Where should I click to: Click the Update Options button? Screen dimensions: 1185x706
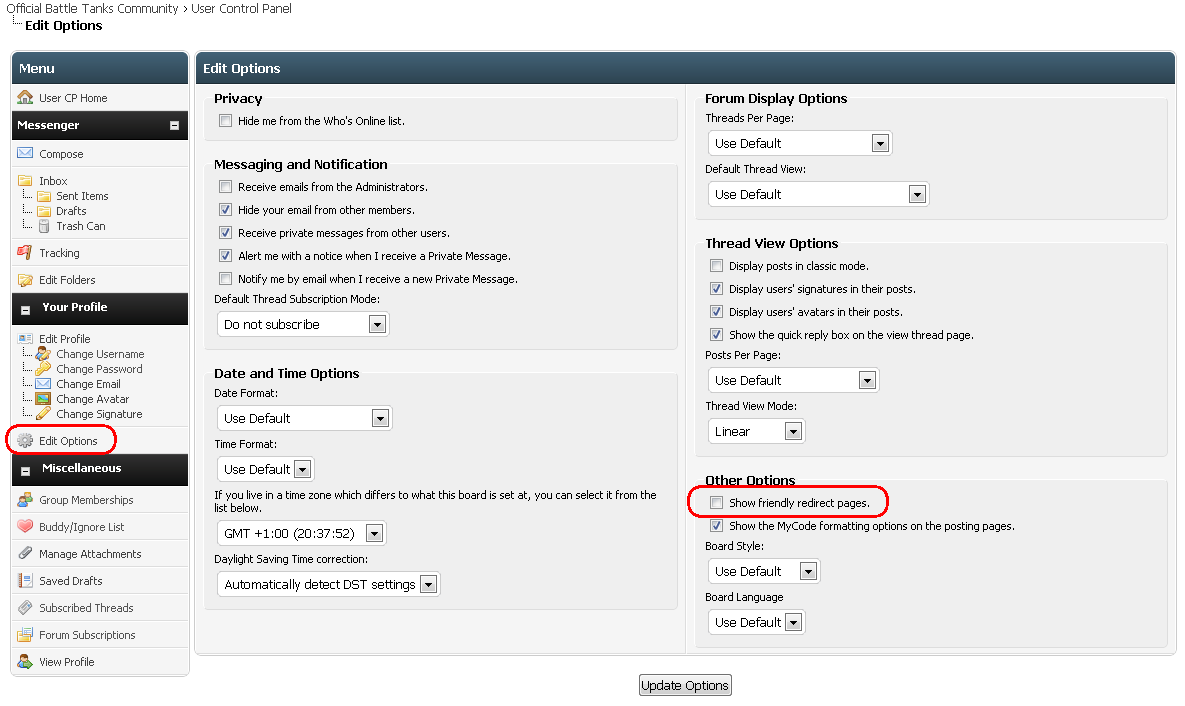tap(685, 685)
